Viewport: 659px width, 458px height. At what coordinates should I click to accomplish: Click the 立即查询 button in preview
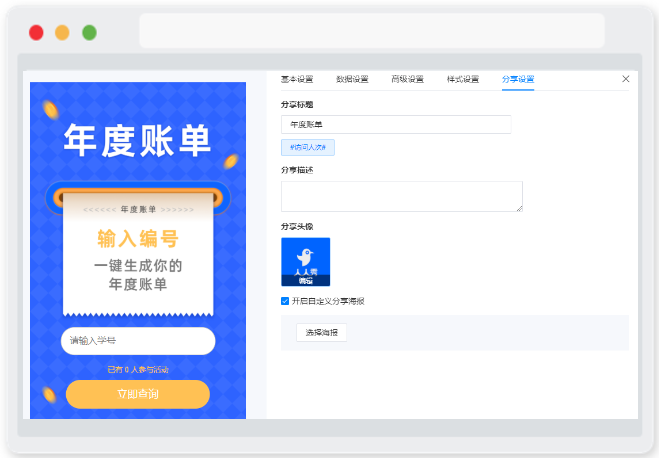click(x=138, y=394)
